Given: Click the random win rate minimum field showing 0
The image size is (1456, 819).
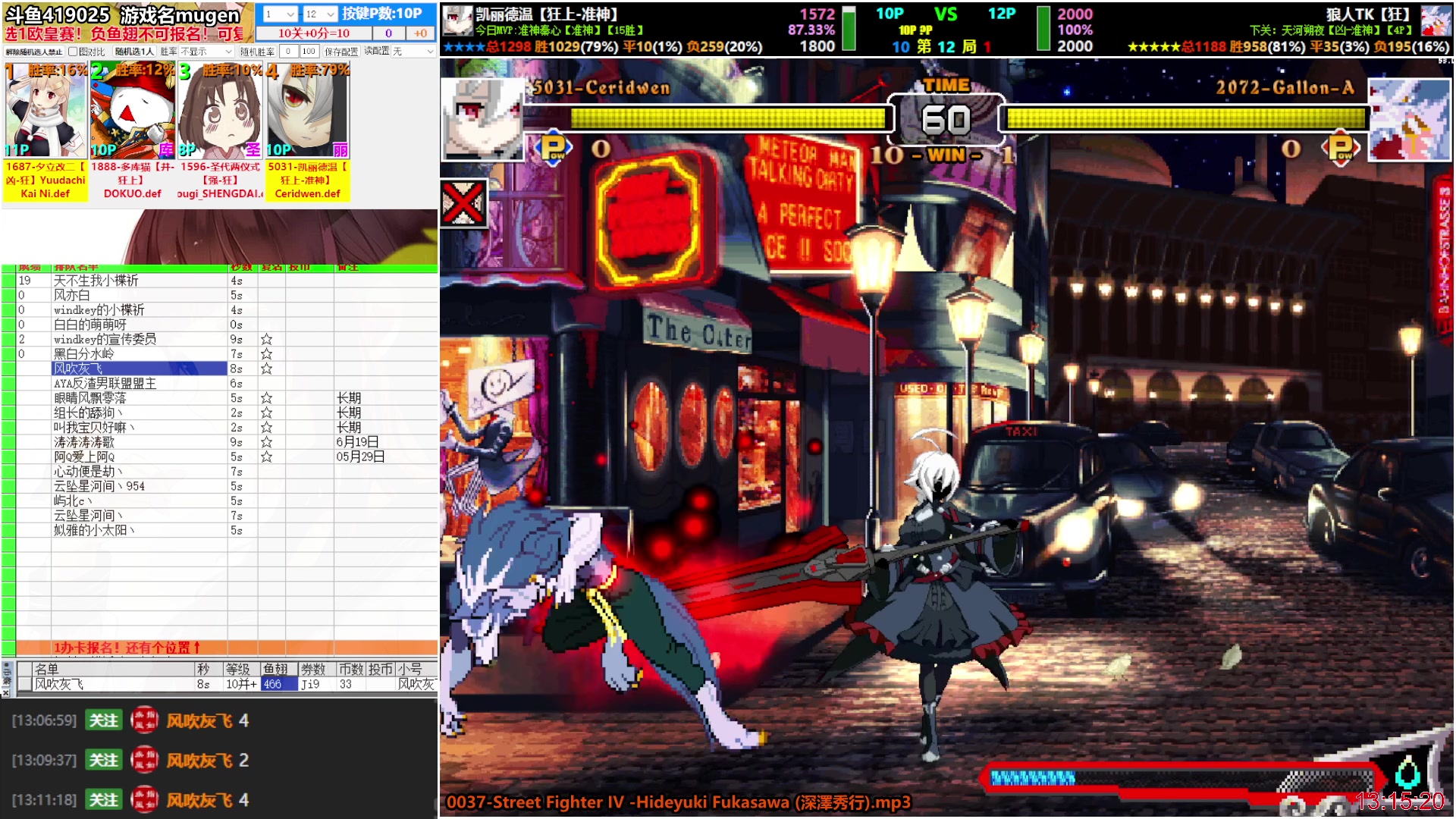Looking at the screenshot, I should 288,52.
